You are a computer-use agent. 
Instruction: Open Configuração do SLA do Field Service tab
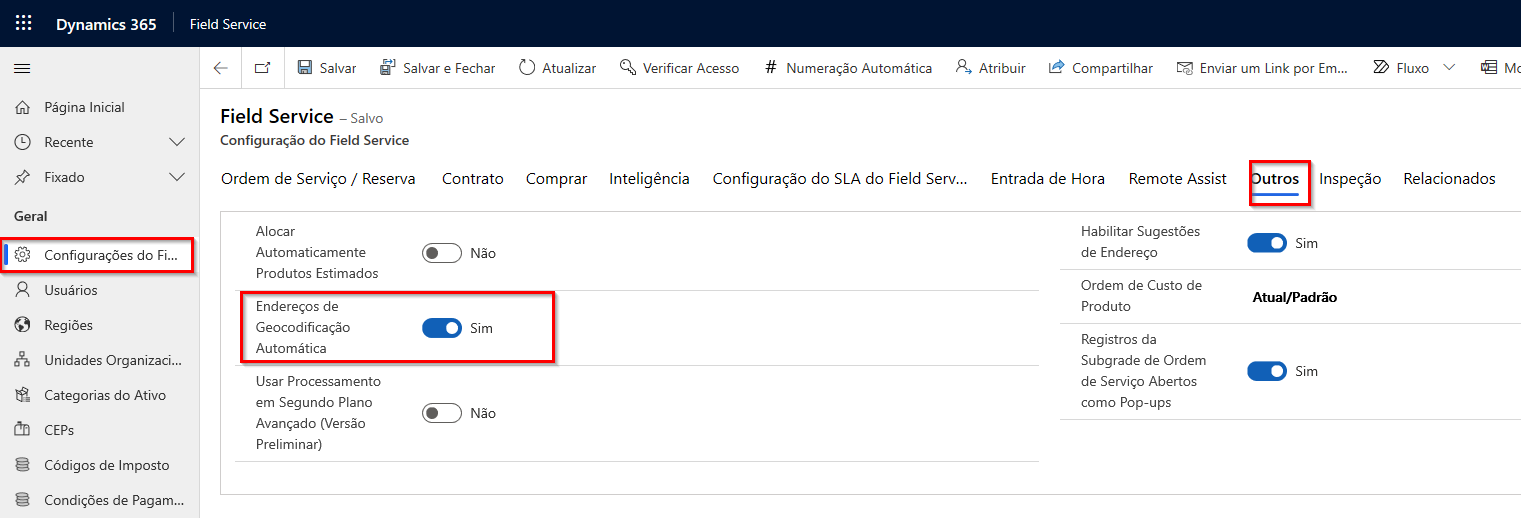[840, 179]
